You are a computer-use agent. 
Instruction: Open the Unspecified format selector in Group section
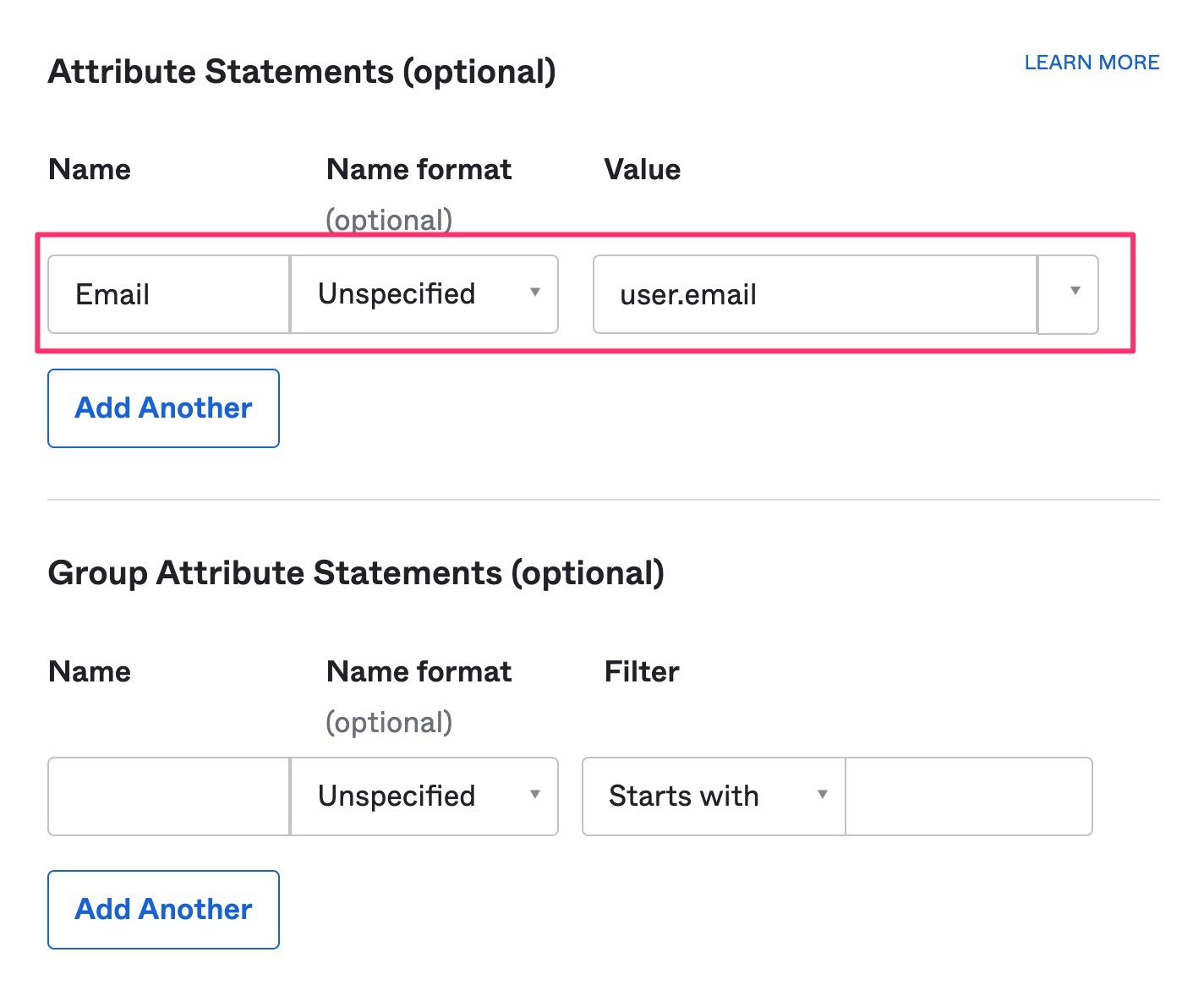click(x=423, y=796)
